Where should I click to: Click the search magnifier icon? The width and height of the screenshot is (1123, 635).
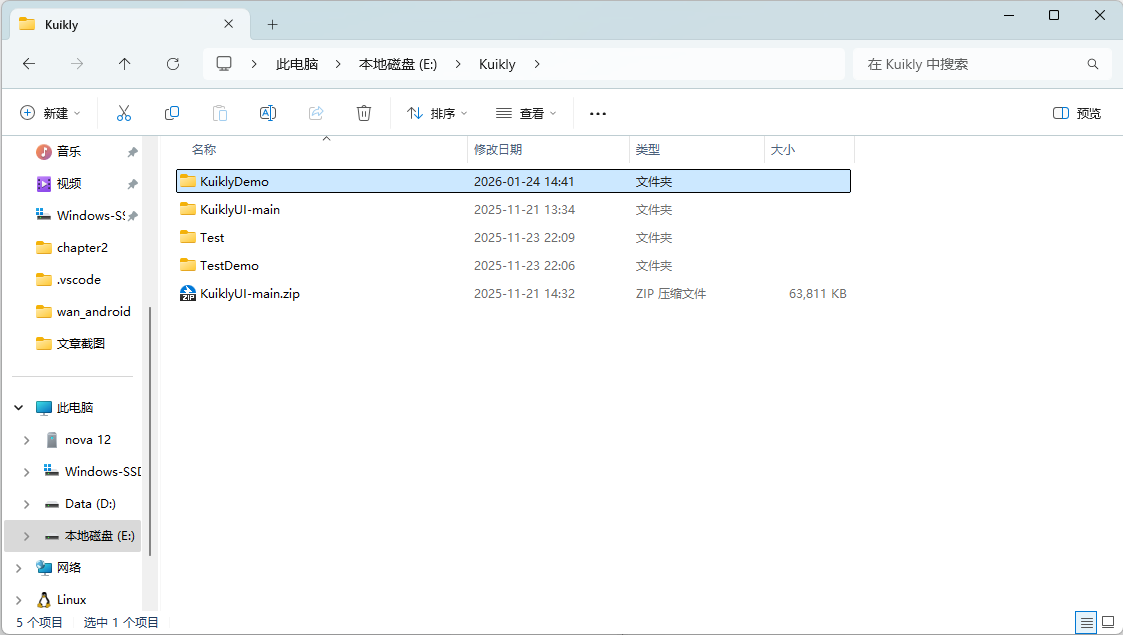[1093, 64]
